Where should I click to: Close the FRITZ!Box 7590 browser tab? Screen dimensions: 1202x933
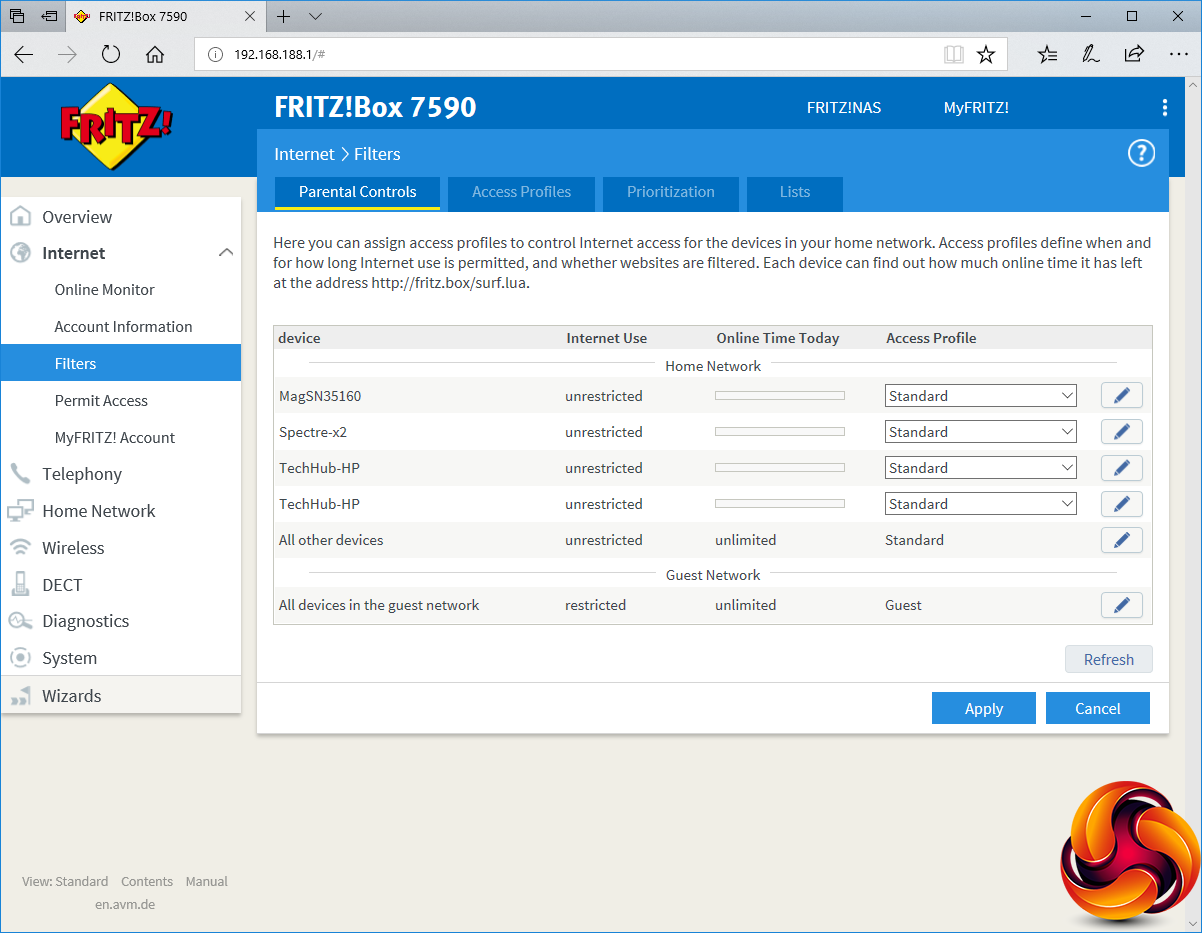[x=250, y=16]
